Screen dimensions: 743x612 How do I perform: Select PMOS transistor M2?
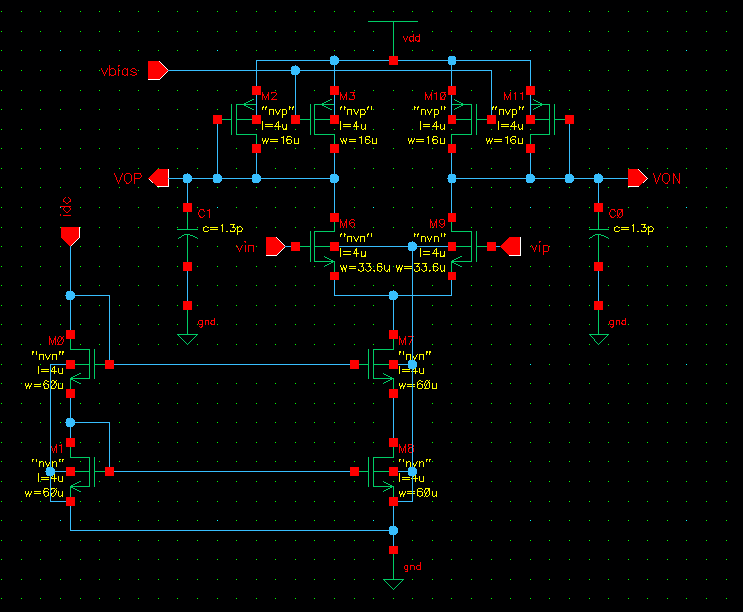(x=244, y=119)
